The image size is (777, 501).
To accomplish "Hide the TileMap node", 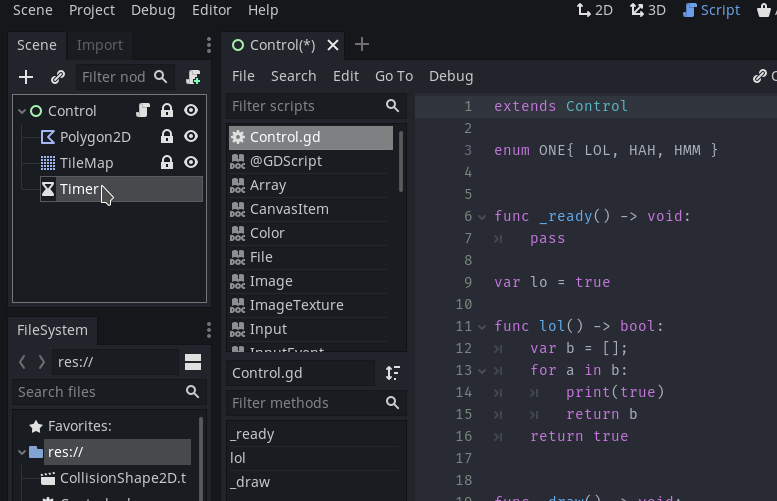I will 191,163.
